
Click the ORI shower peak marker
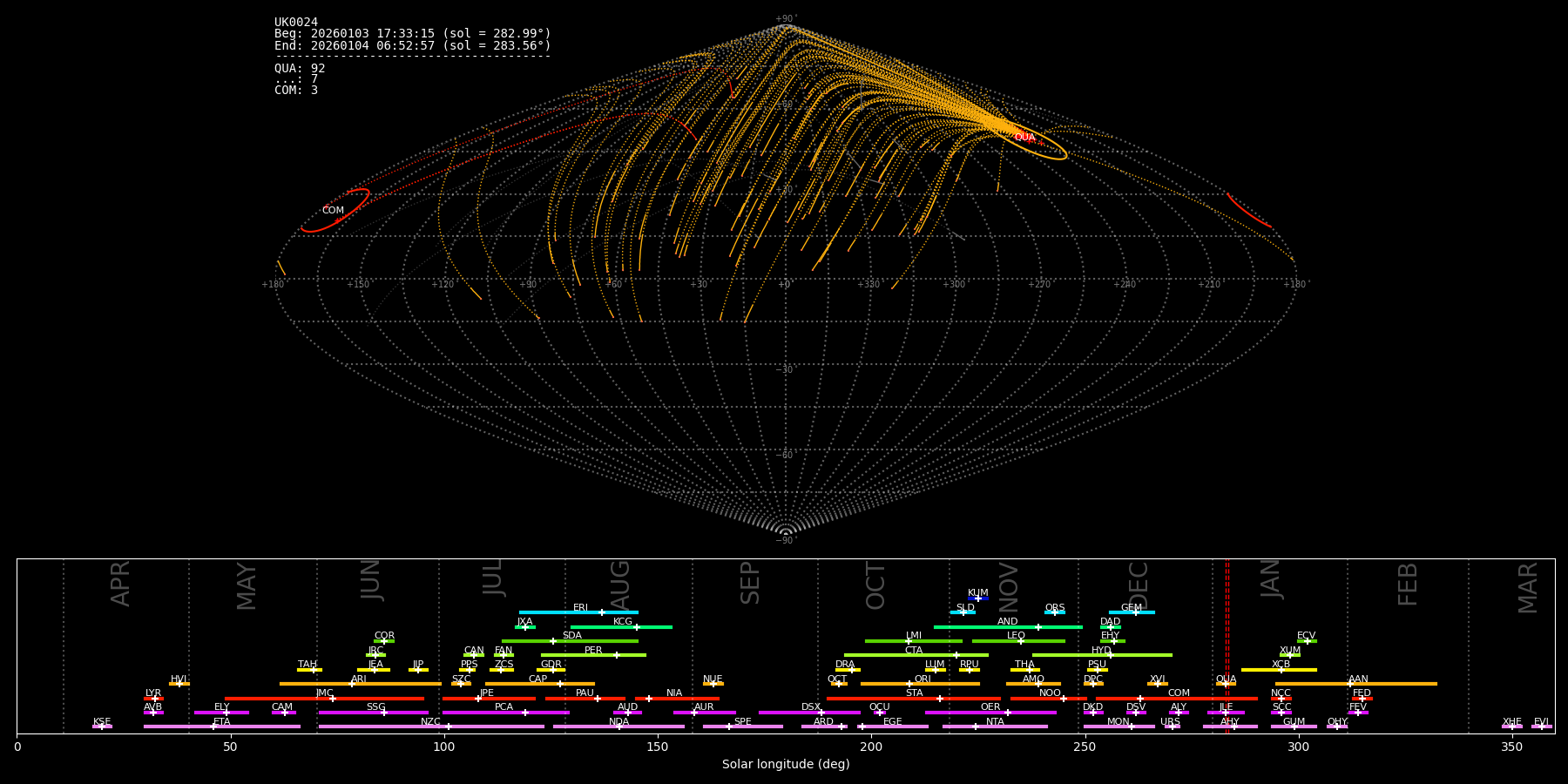pyautogui.click(x=909, y=684)
